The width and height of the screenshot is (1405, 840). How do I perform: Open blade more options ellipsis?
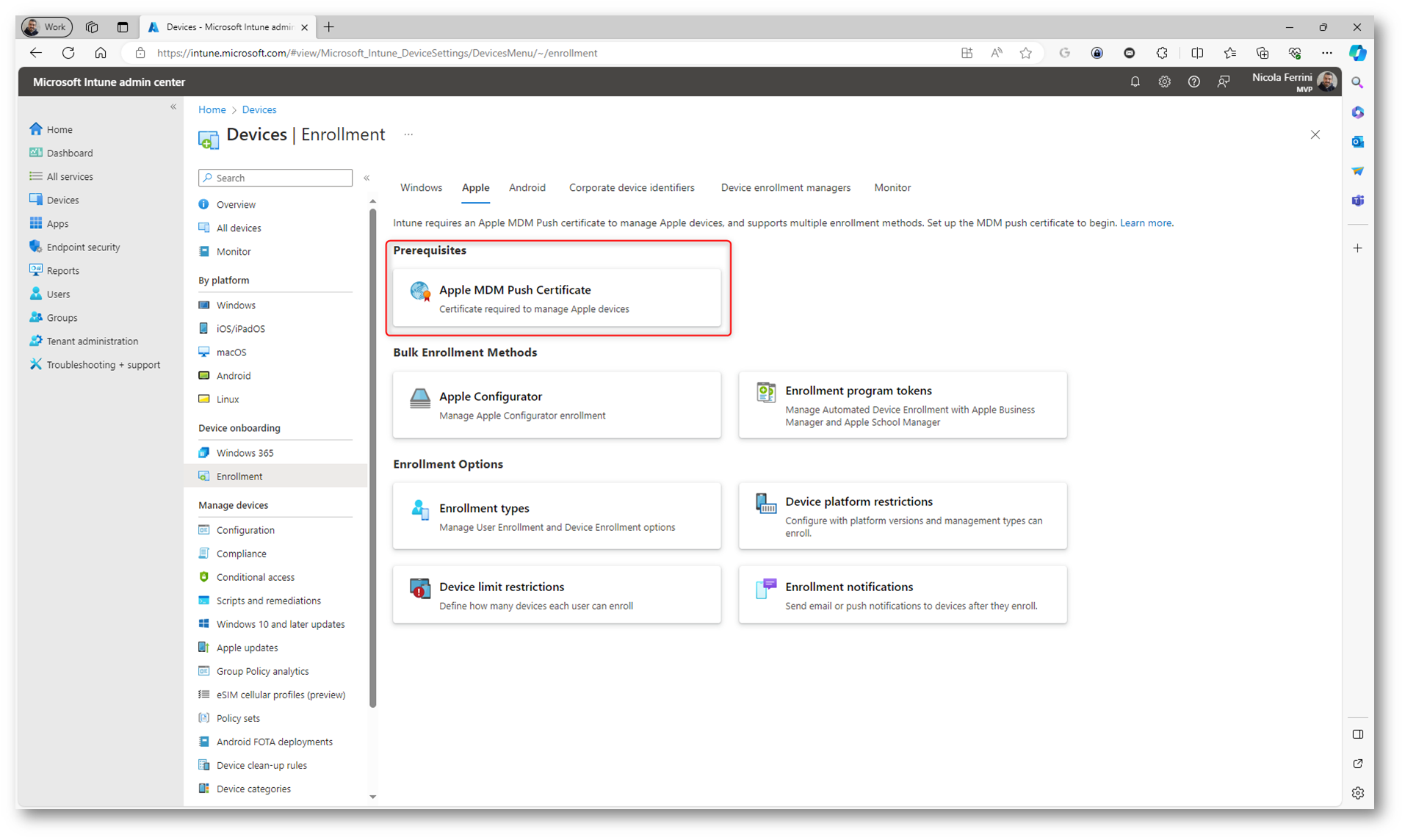408,134
